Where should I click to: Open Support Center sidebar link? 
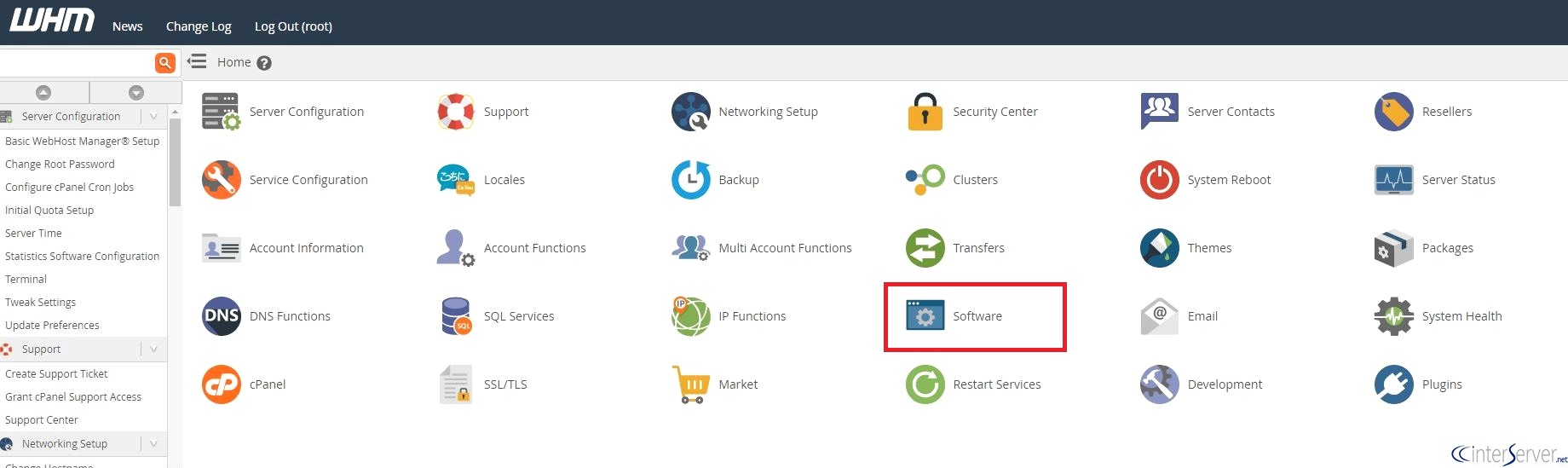(x=41, y=419)
